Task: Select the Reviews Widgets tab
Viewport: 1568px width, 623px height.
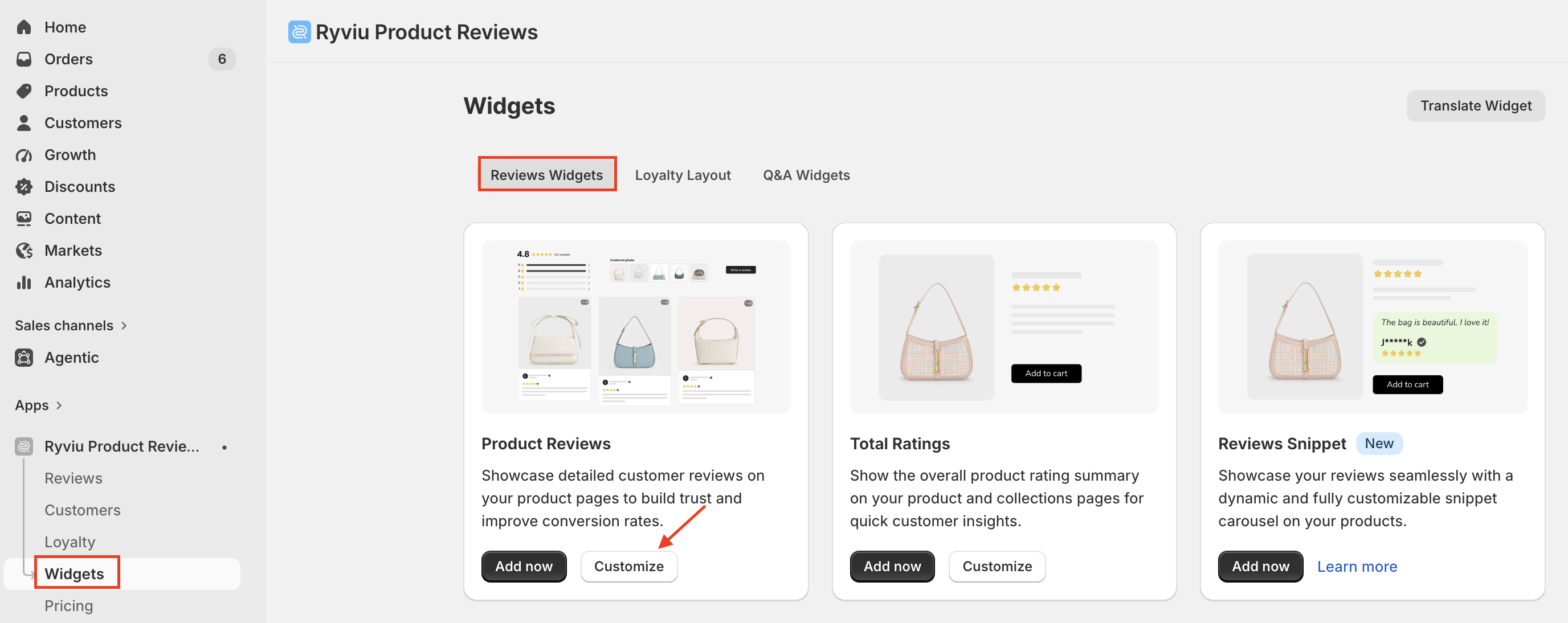Action: point(546,175)
